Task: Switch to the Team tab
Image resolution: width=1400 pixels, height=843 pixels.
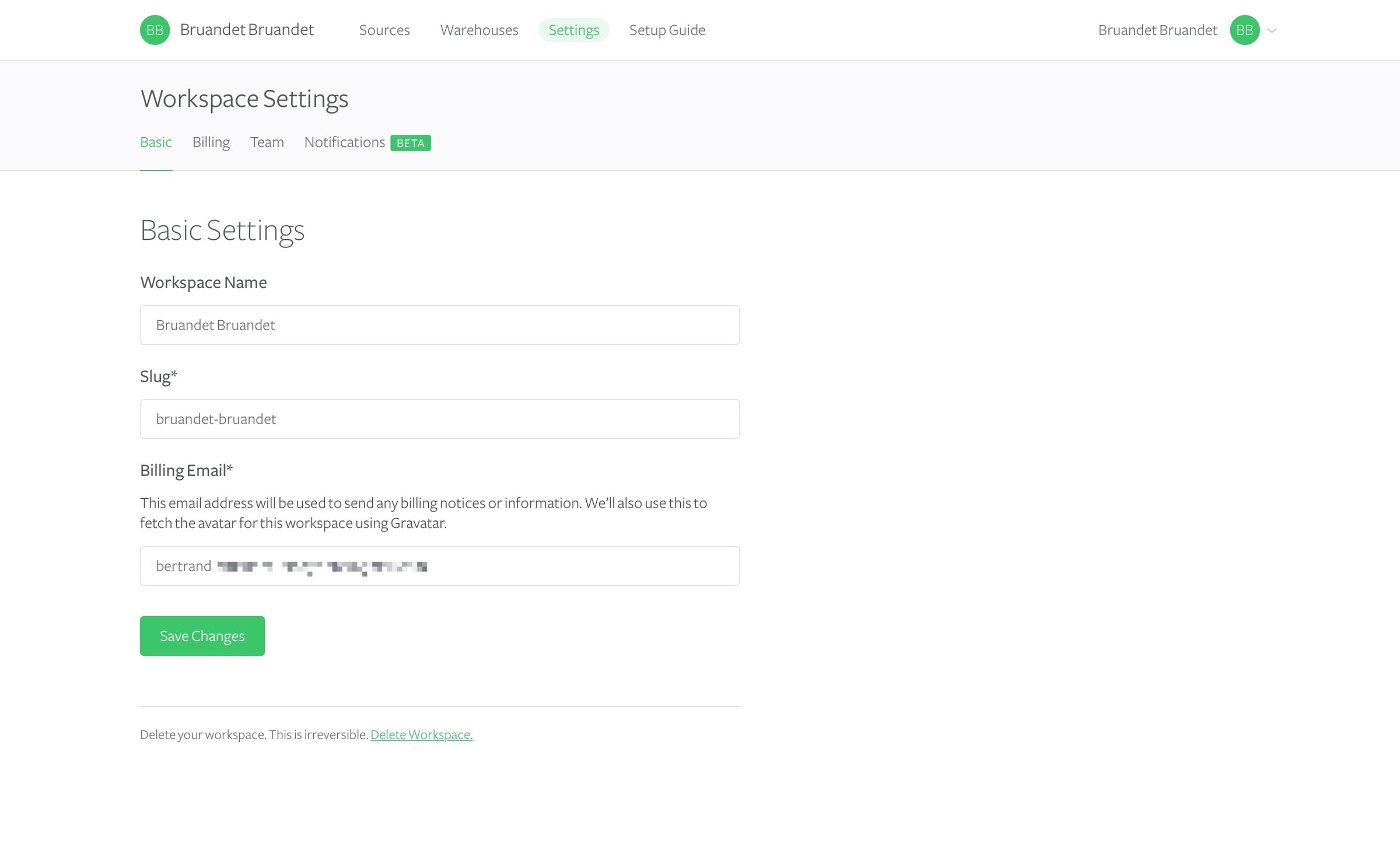Action: pos(267,142)
